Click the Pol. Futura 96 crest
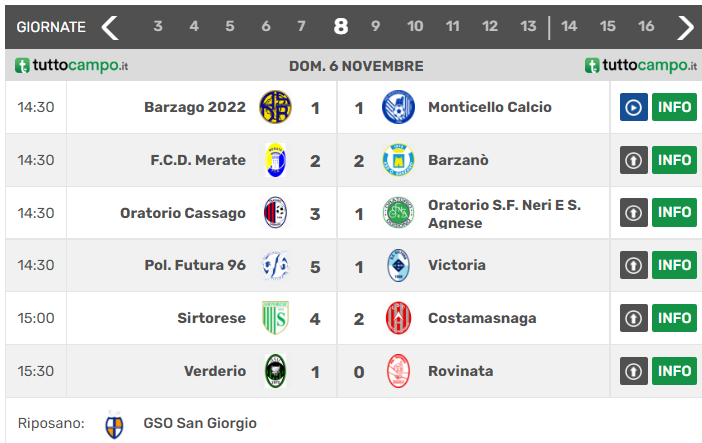This screenshot has width=702, height=443. [275, 265]
